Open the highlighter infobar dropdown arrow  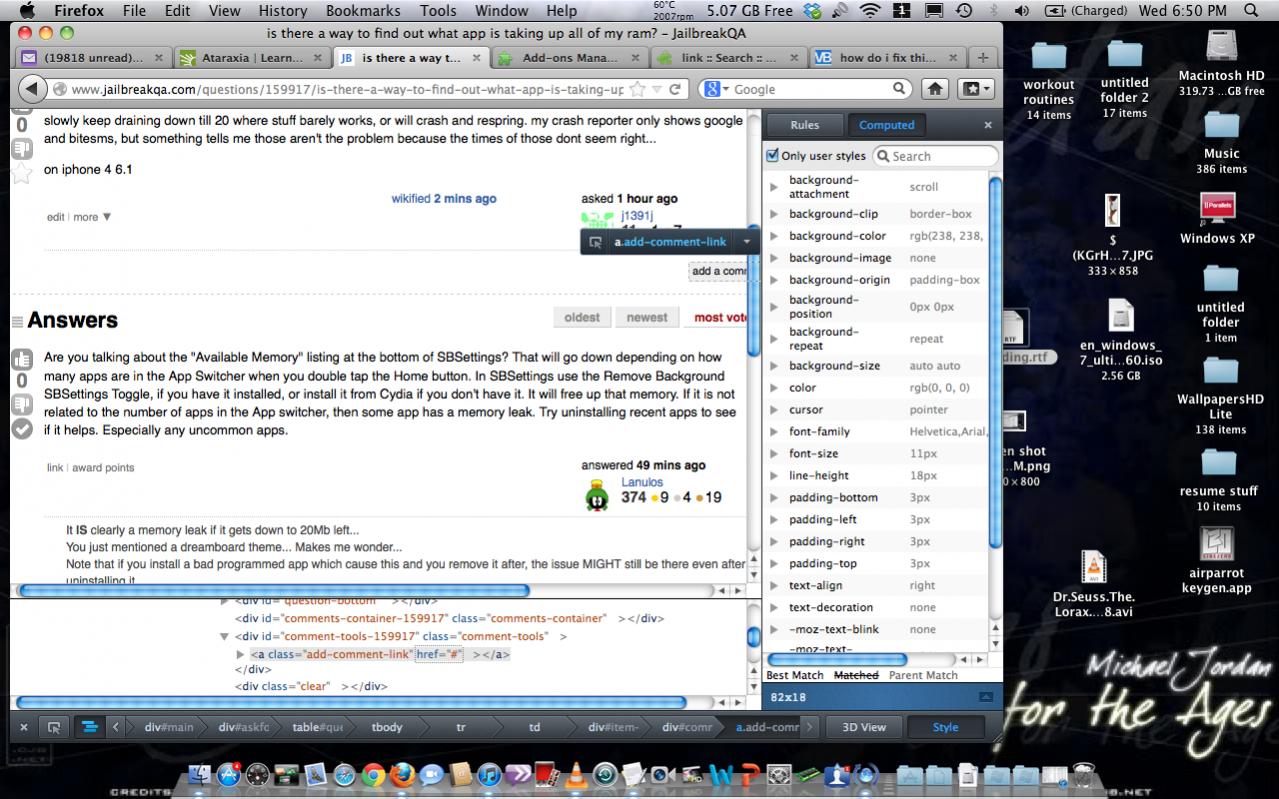[746, 241]
